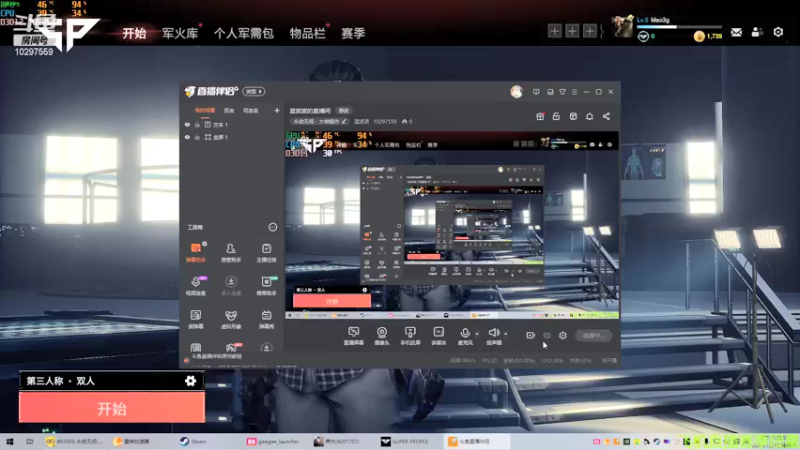Screen dimensions: 800x450
Task: Open the 军火库 tab
Action: coord(180,34)
